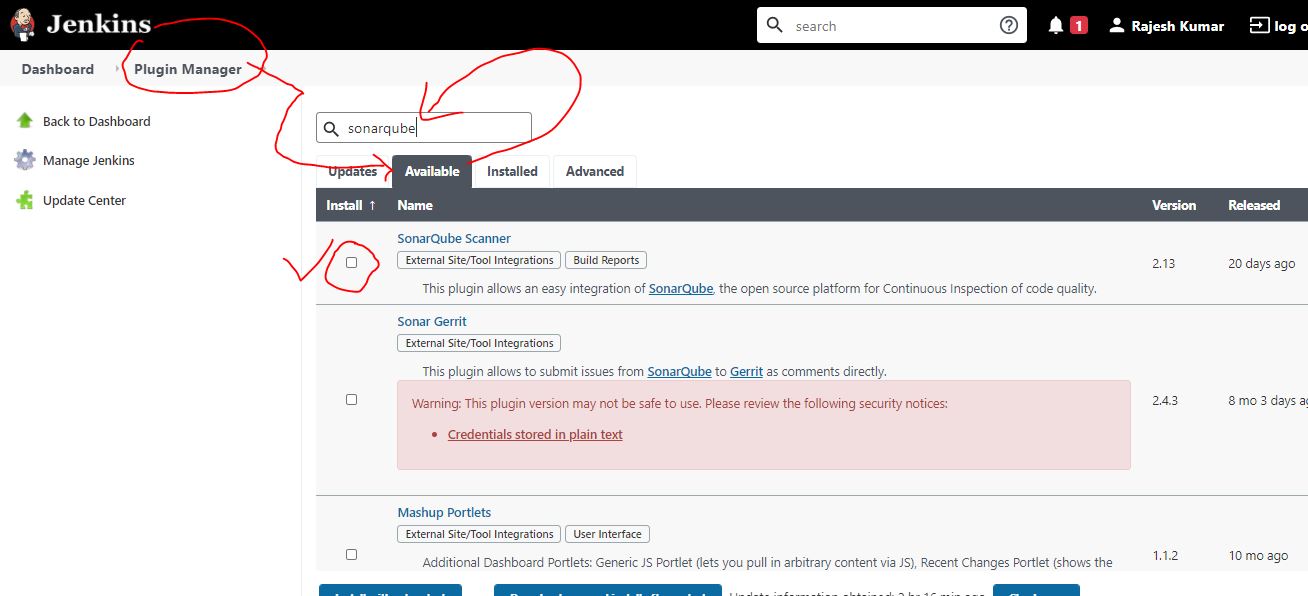Click the green Back to Dashboard arrow icon
1308x596 pixels.
(25, 121)
